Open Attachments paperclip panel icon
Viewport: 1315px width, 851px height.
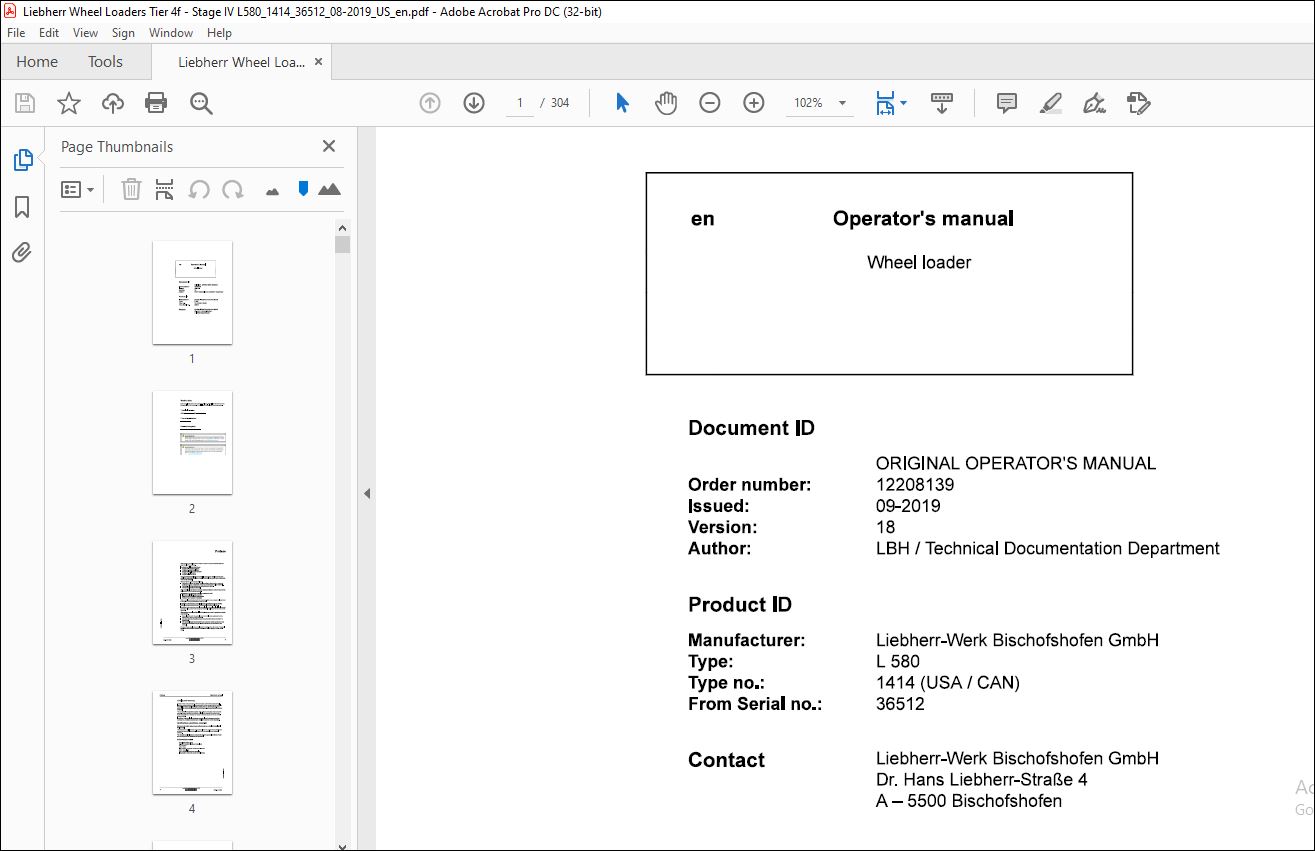(x=22, y=252)
